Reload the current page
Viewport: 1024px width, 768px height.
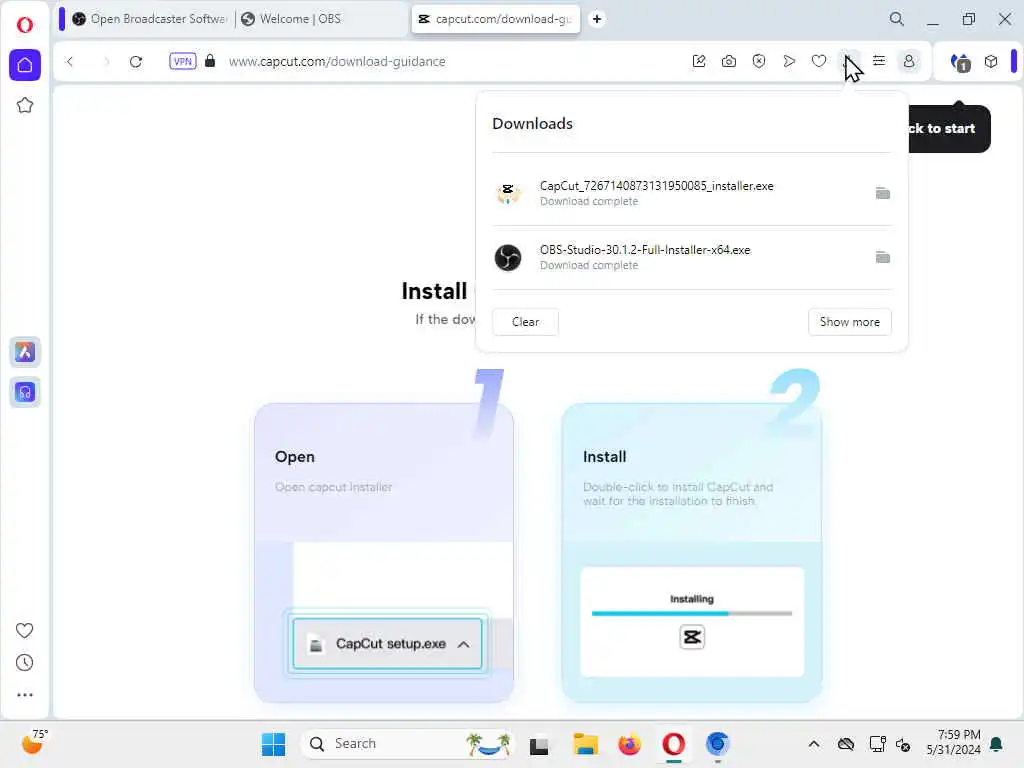[x=136, y=61]
